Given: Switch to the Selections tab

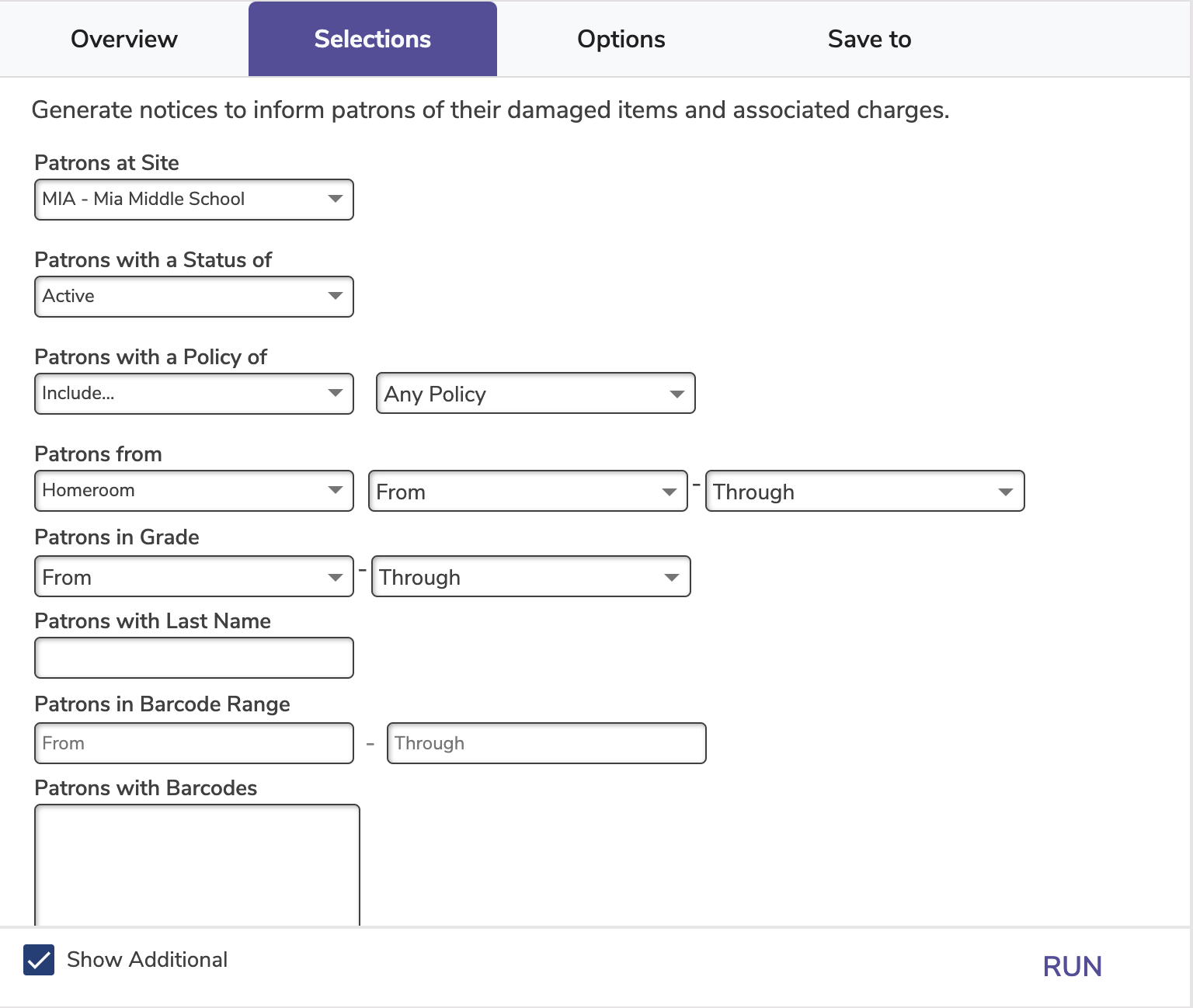Looking at the screenshot, I should point(372,39).
